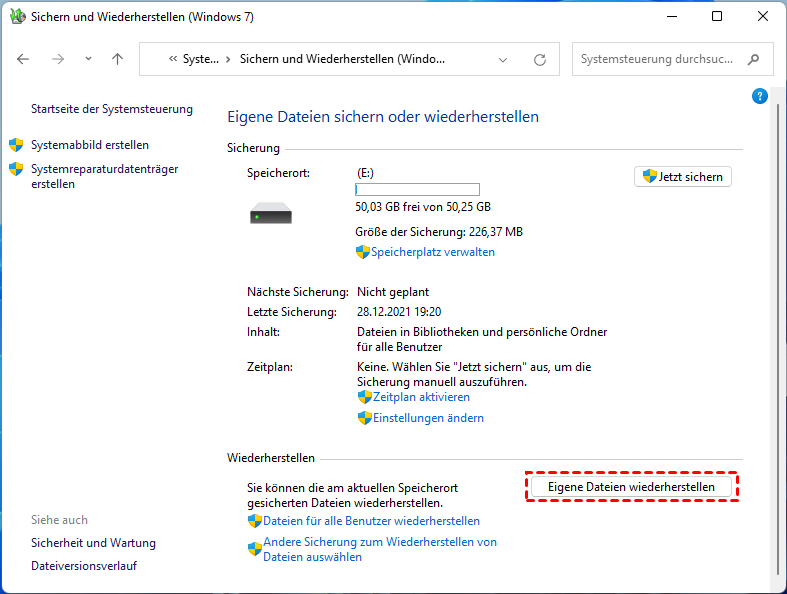787x594 pixels.
Task: Select text Größe der Sicherung: 226,37 MB
Action: tap(439, 232)
